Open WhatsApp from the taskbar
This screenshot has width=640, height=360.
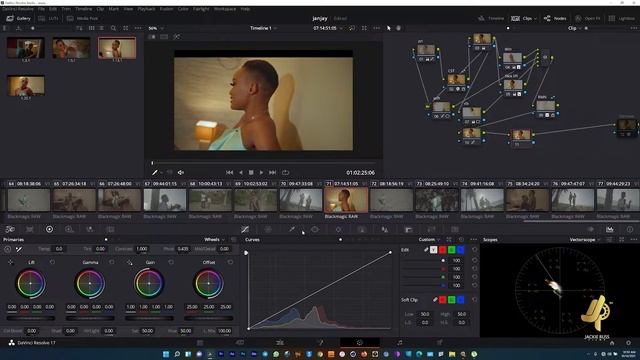click(276, 354)
